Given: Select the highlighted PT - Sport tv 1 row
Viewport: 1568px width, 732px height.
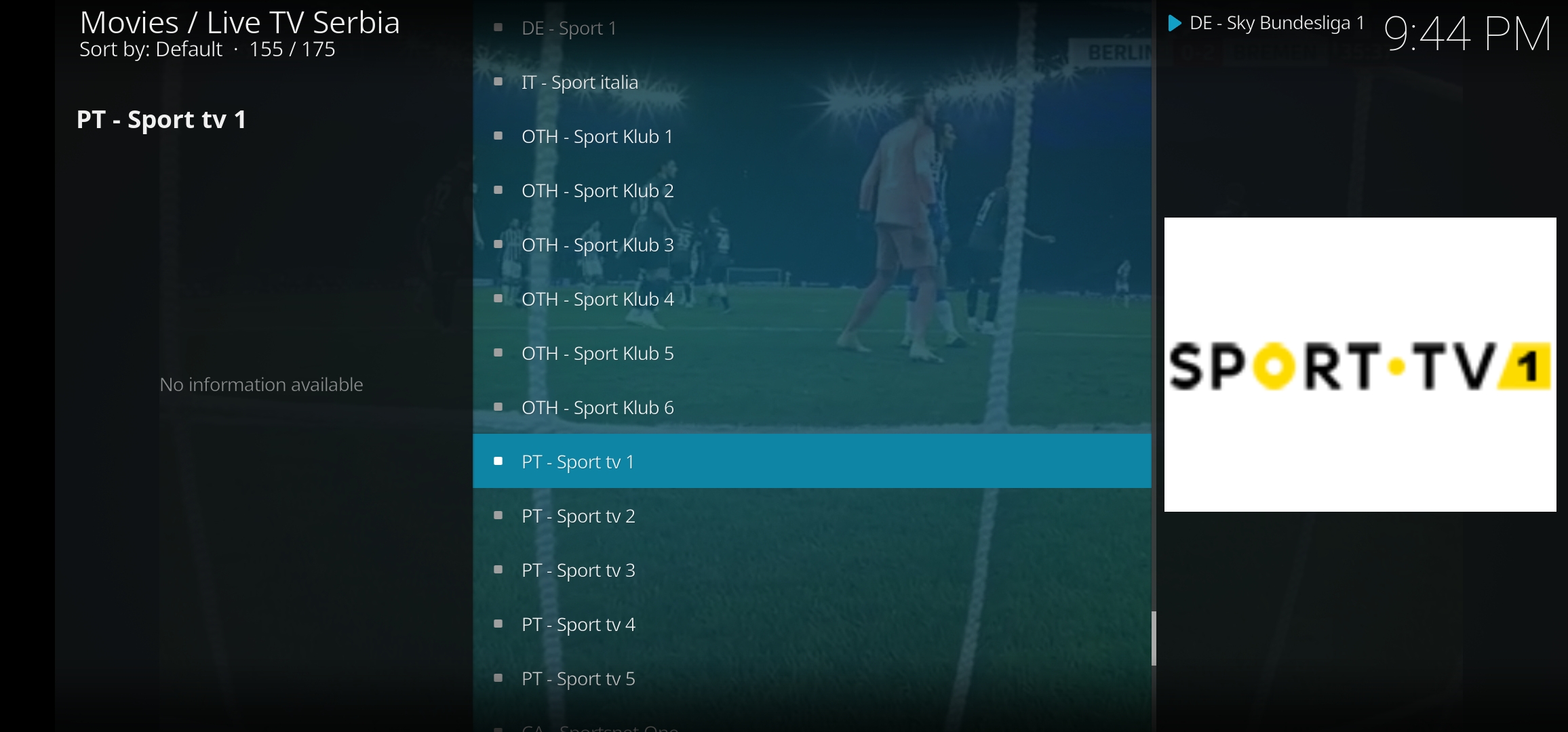Looking at the screenshot, I should (812, 461).
